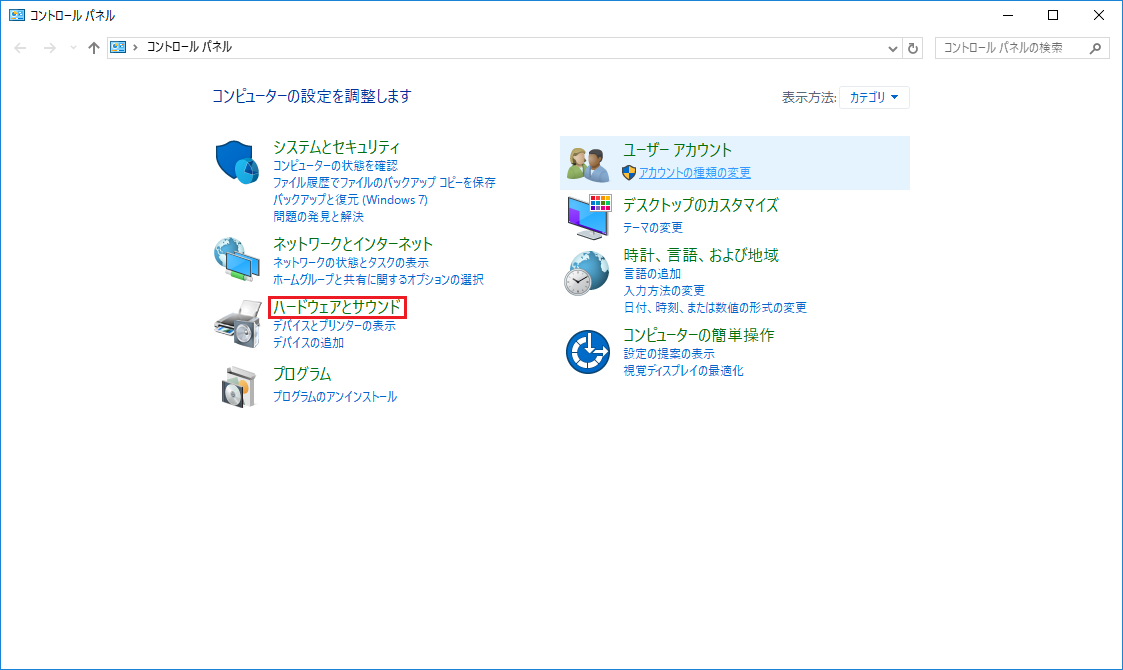Open 入力方法の変更 link

coord(664,291)
